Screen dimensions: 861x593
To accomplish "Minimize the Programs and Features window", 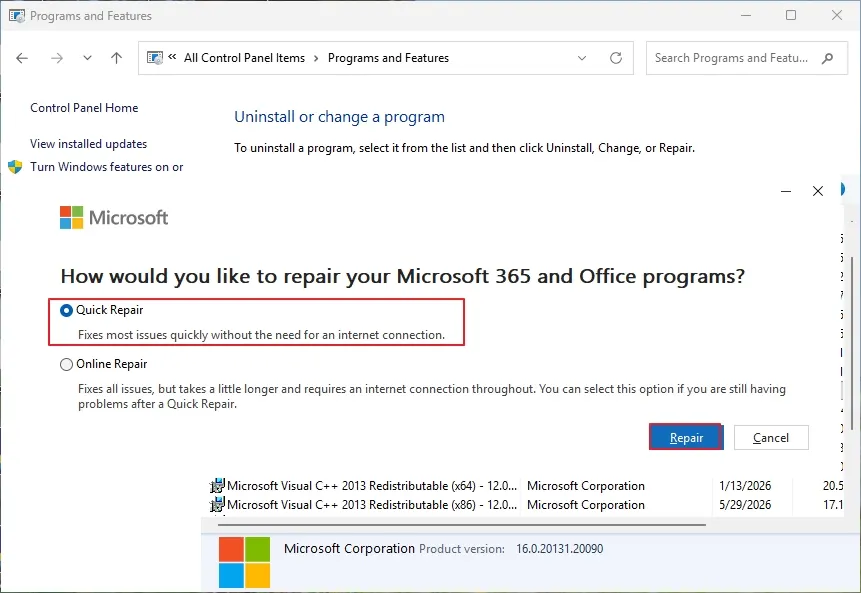I will [746, 15].
